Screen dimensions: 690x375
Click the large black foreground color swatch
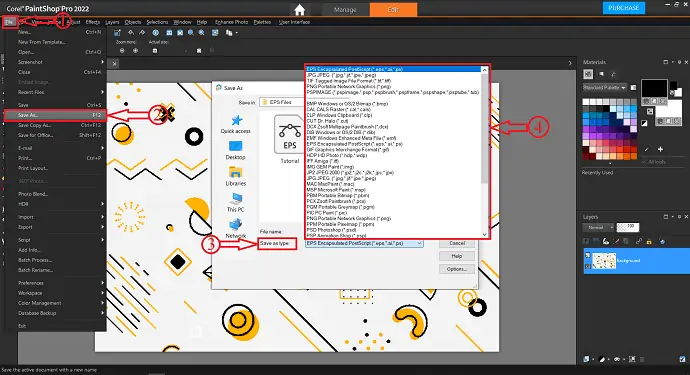click(654, 88)
